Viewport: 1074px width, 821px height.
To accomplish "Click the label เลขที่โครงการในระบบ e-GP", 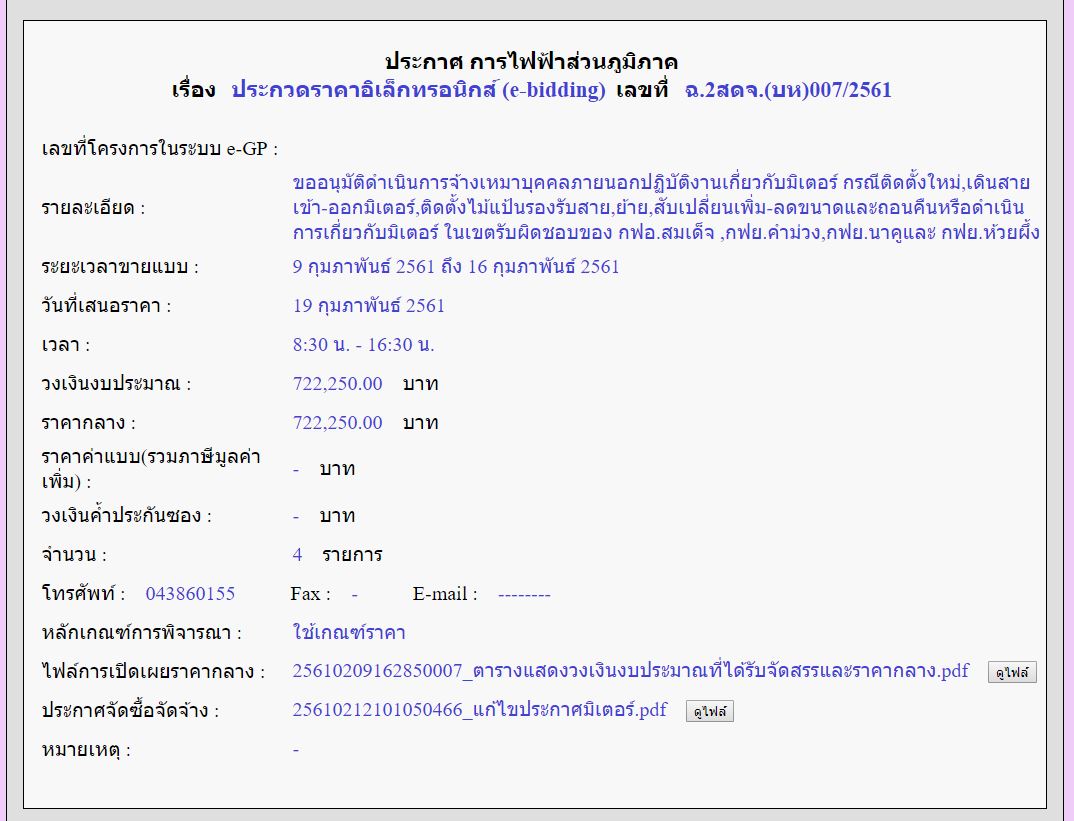I will point(160,149).
